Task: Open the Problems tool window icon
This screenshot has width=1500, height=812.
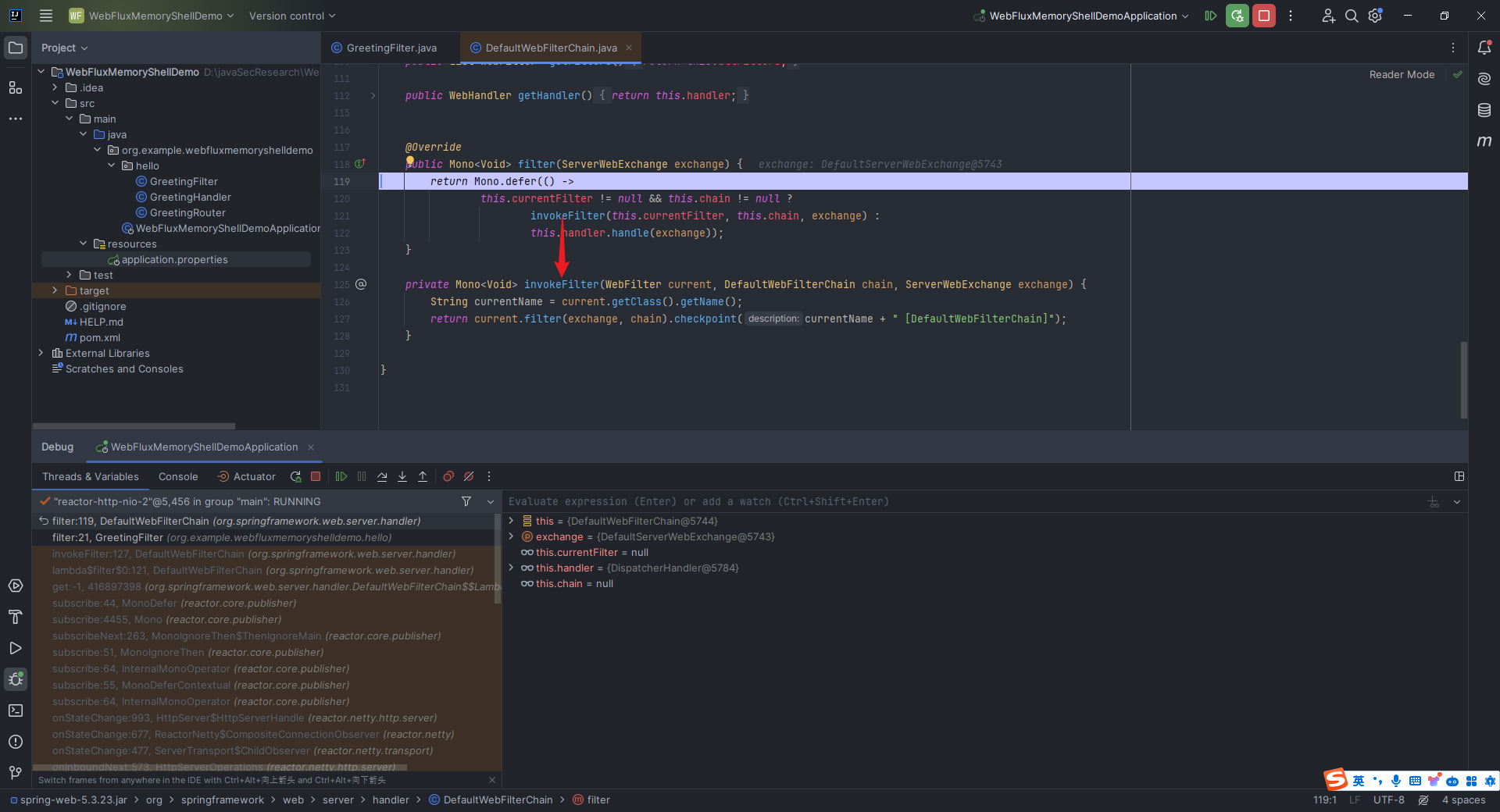Action: point(16,742)
